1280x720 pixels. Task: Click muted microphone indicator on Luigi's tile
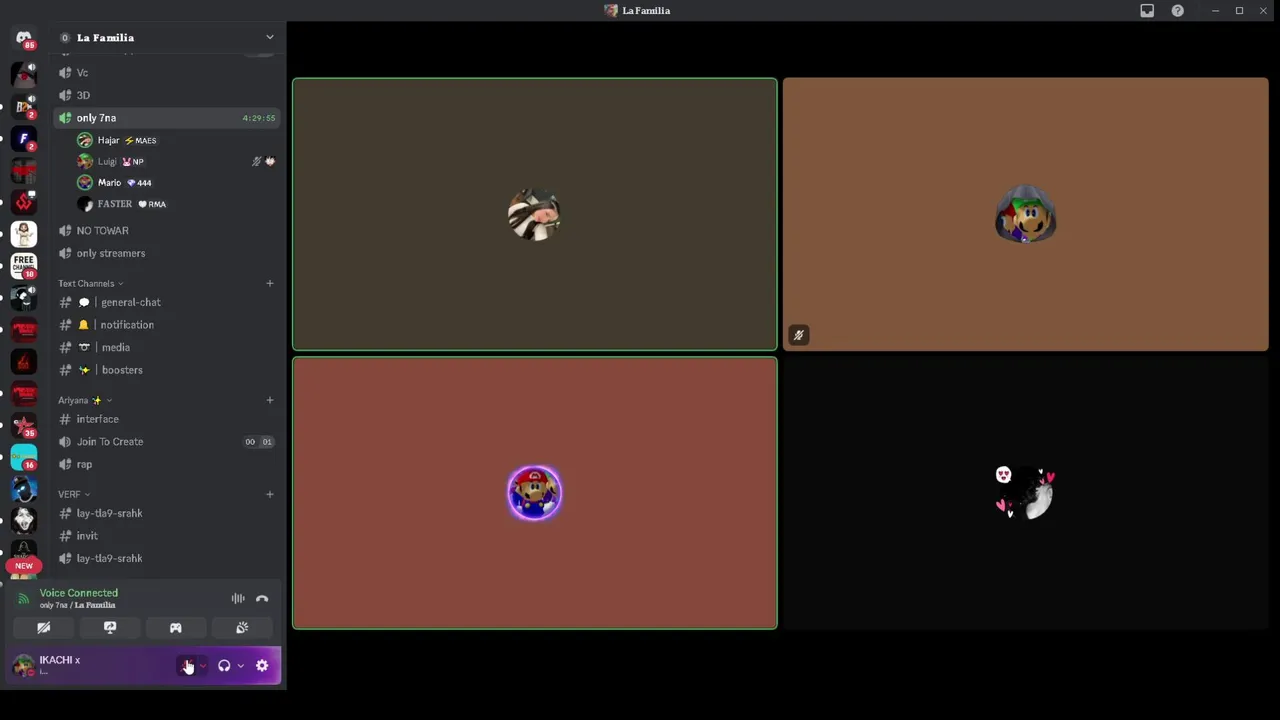(x=798, y=335)
